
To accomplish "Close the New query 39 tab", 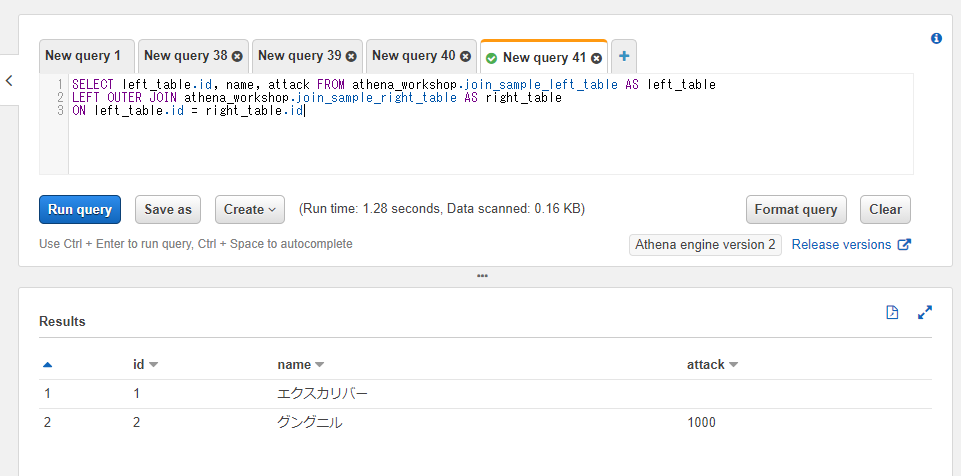I will tap(351, 57).
